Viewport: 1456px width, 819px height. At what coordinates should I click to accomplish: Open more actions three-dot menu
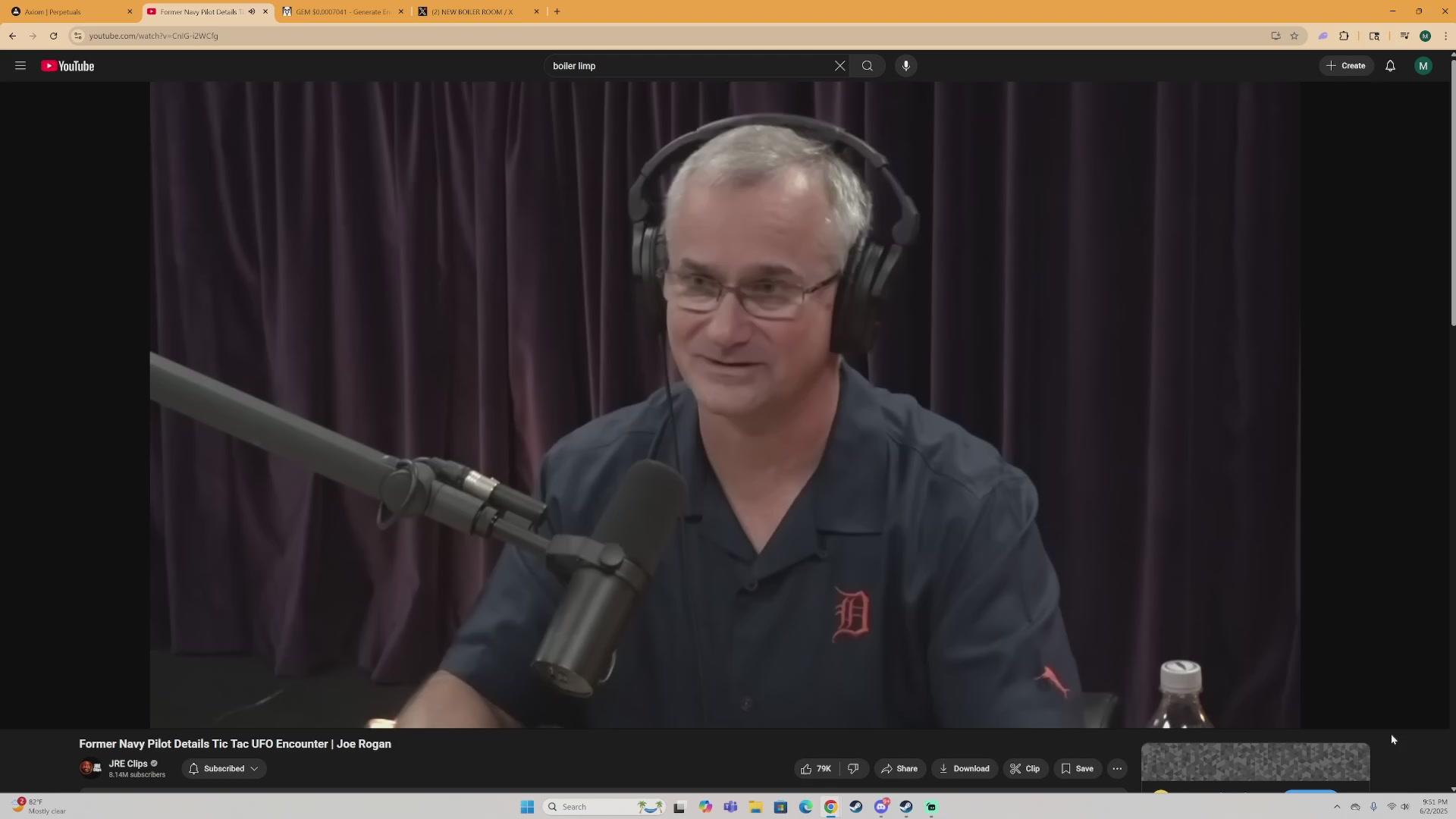1117,768
